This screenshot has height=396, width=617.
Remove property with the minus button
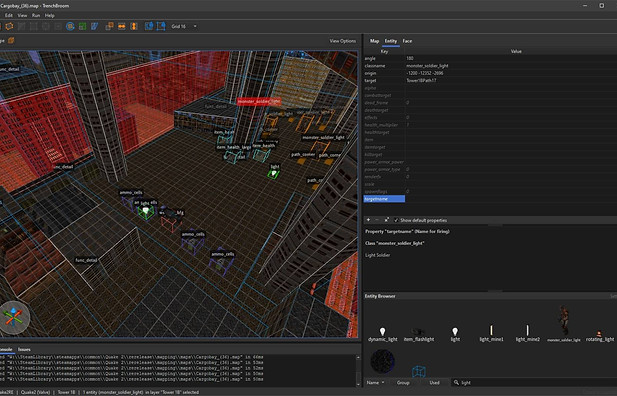coord(377,220)
